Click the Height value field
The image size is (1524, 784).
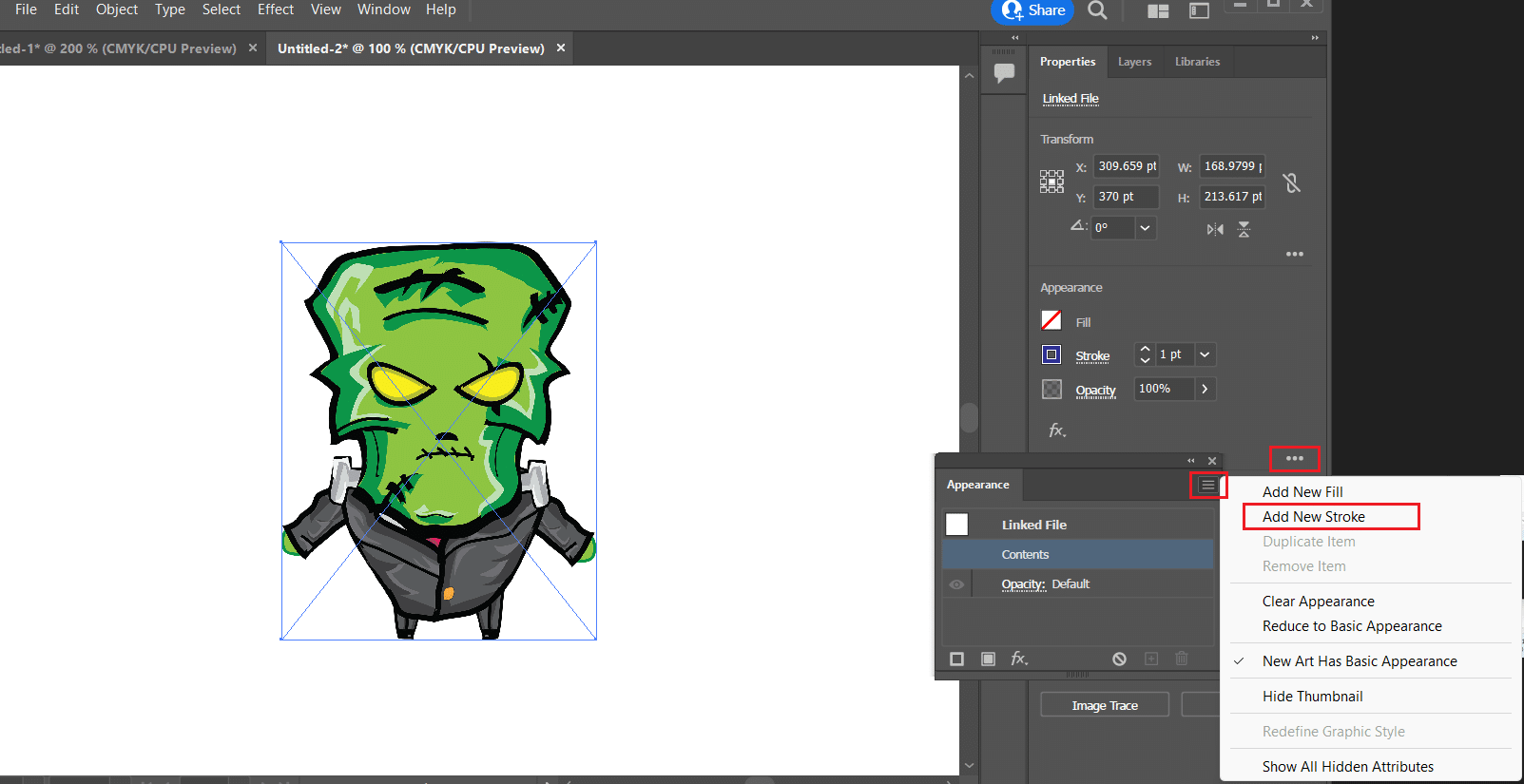(x=1232, y=197)
